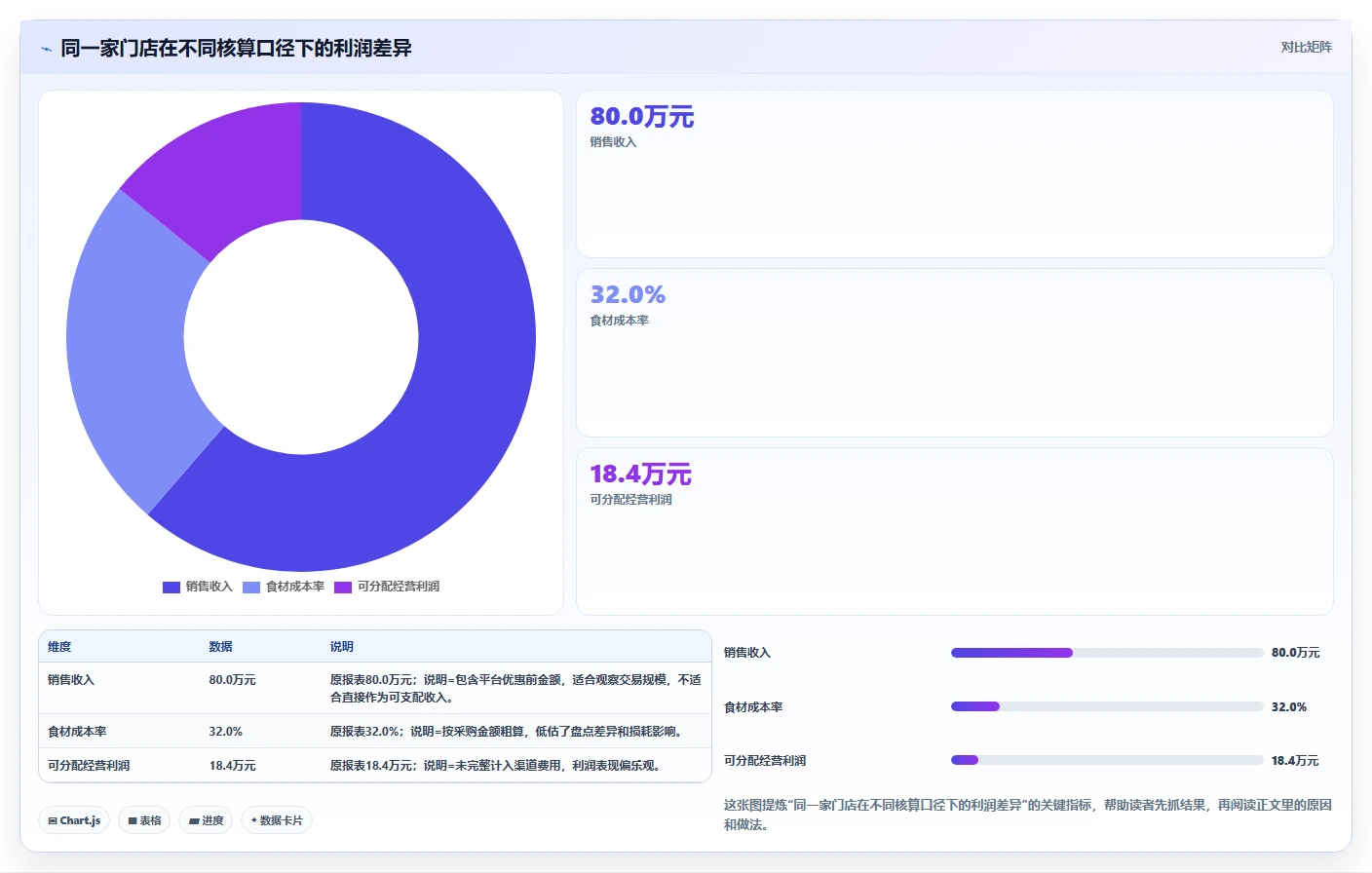Click the 维度 column header
The width and height of the screenshot is (1372, 873).
pyautogui.click(x=59, y=647)
